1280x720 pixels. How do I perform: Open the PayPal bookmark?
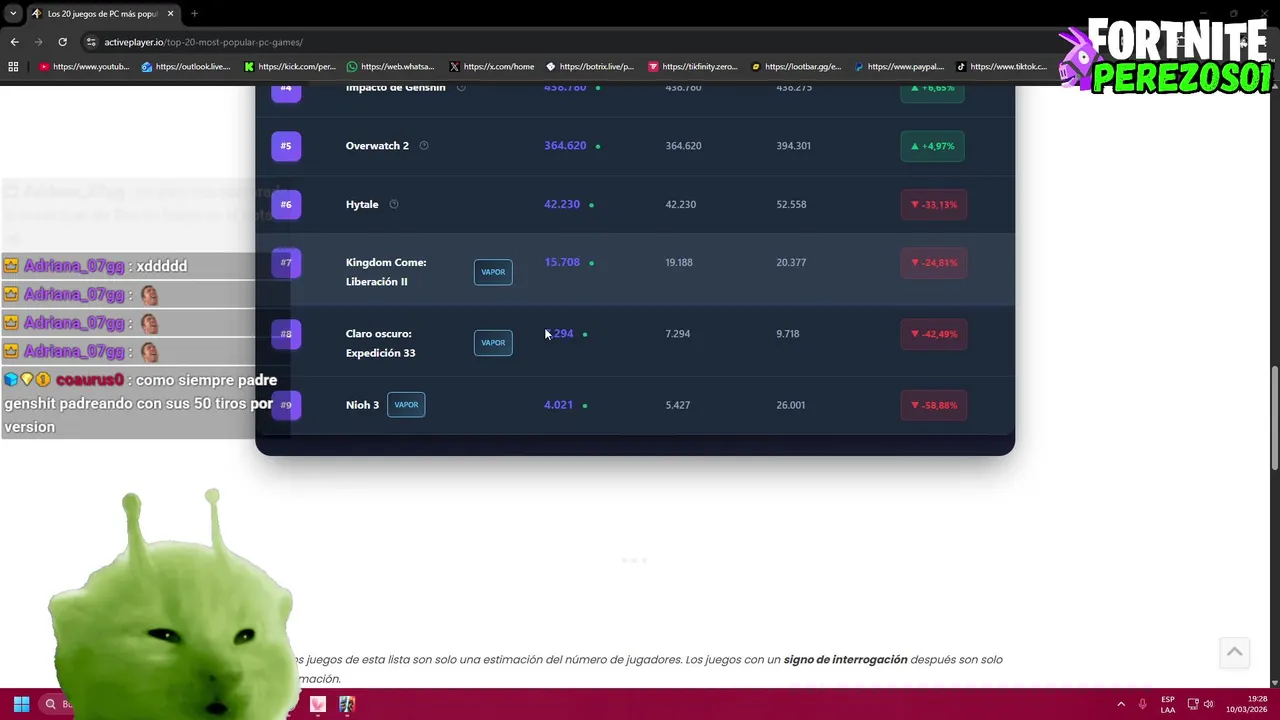click(899, 67)
